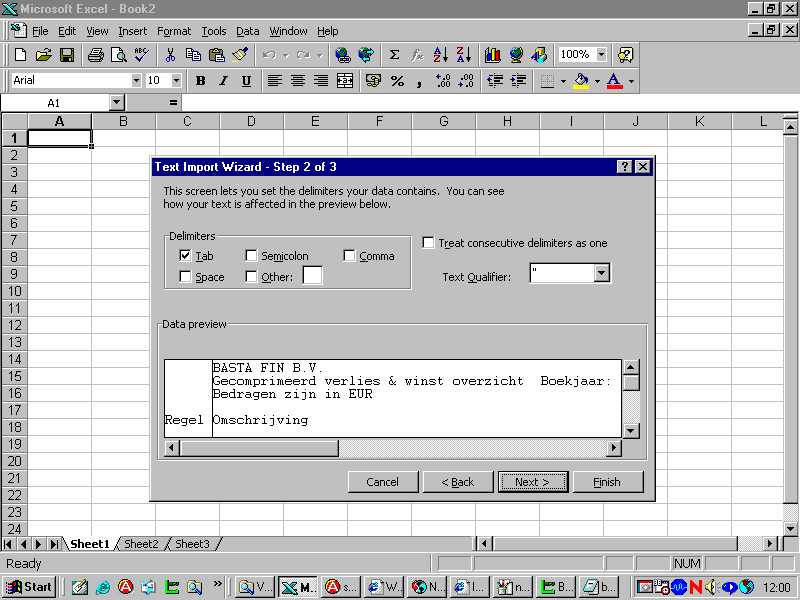Screen dimensions: 800x600
Task: Open the Text Qualifier dropdown
Action: (602, 273)
